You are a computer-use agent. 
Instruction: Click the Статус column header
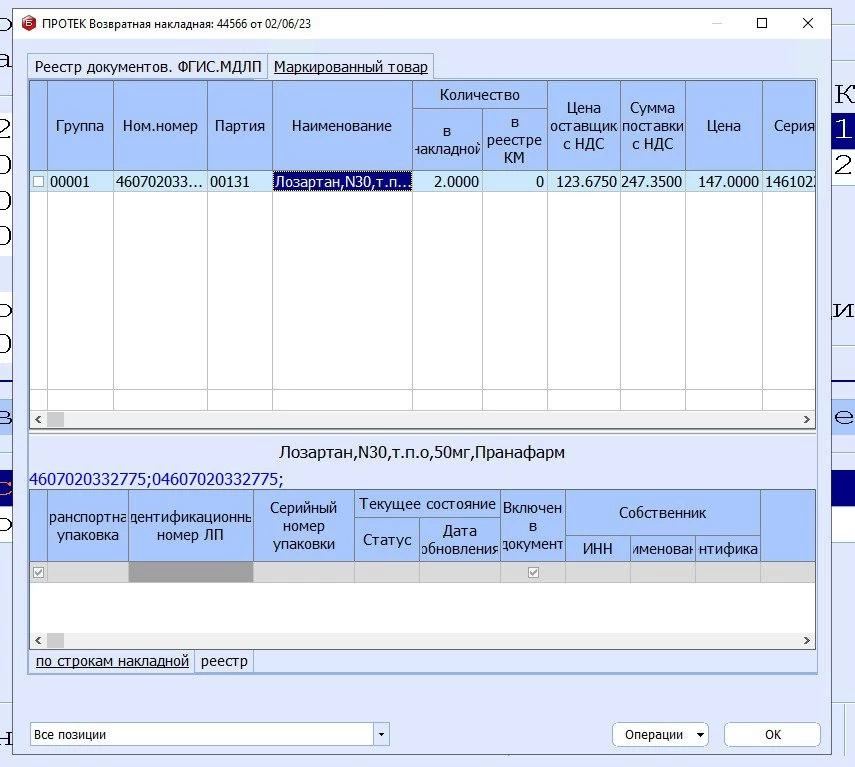coord(387,540)
